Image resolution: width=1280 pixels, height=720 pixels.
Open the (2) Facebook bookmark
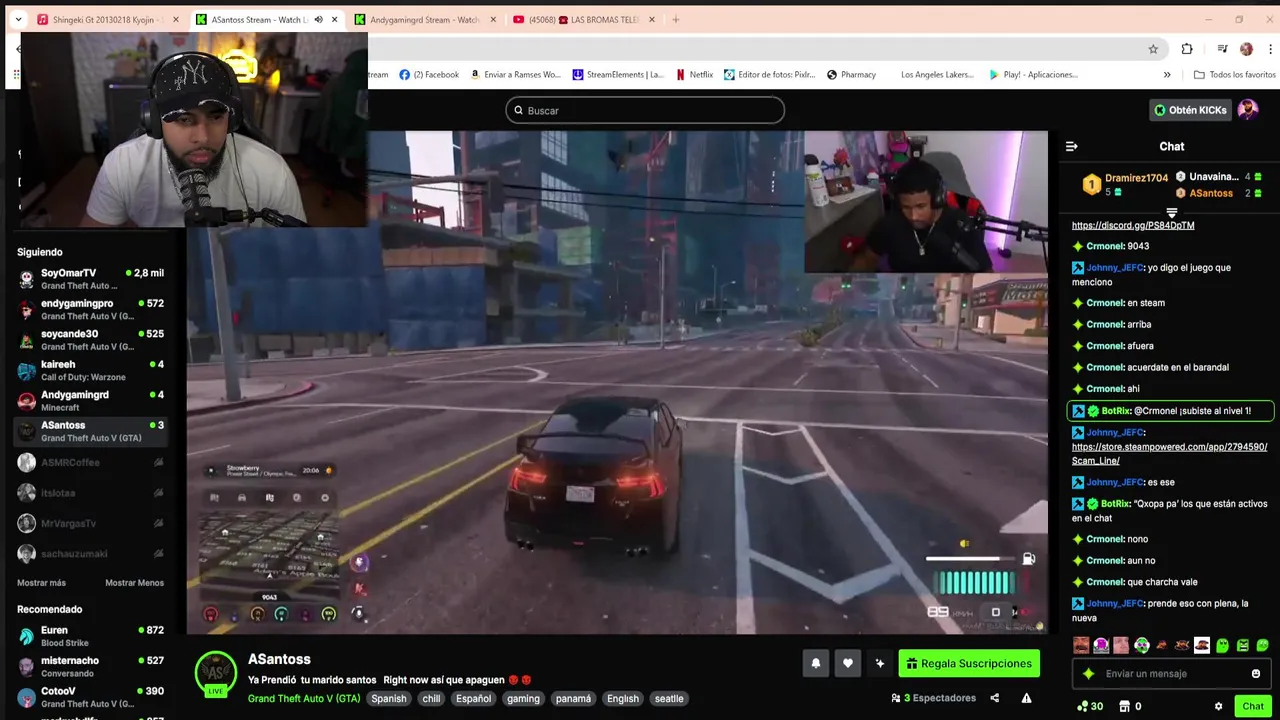click(x=429, y=74)
